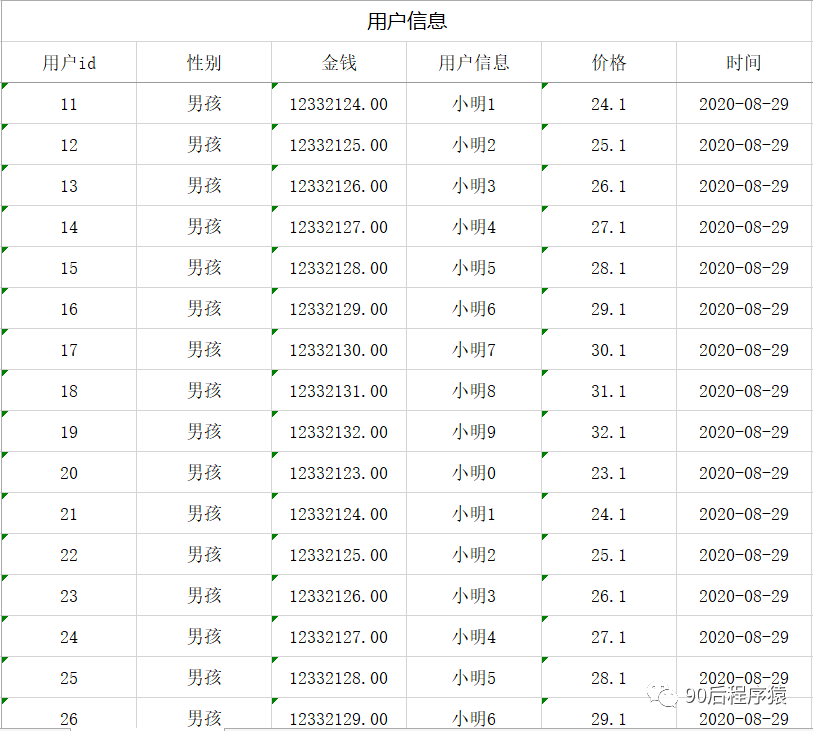The width and height of the screenshot is (813, 731).
Task: Select the 12332131.00 money cell
Action: click(x=339, y=390)
